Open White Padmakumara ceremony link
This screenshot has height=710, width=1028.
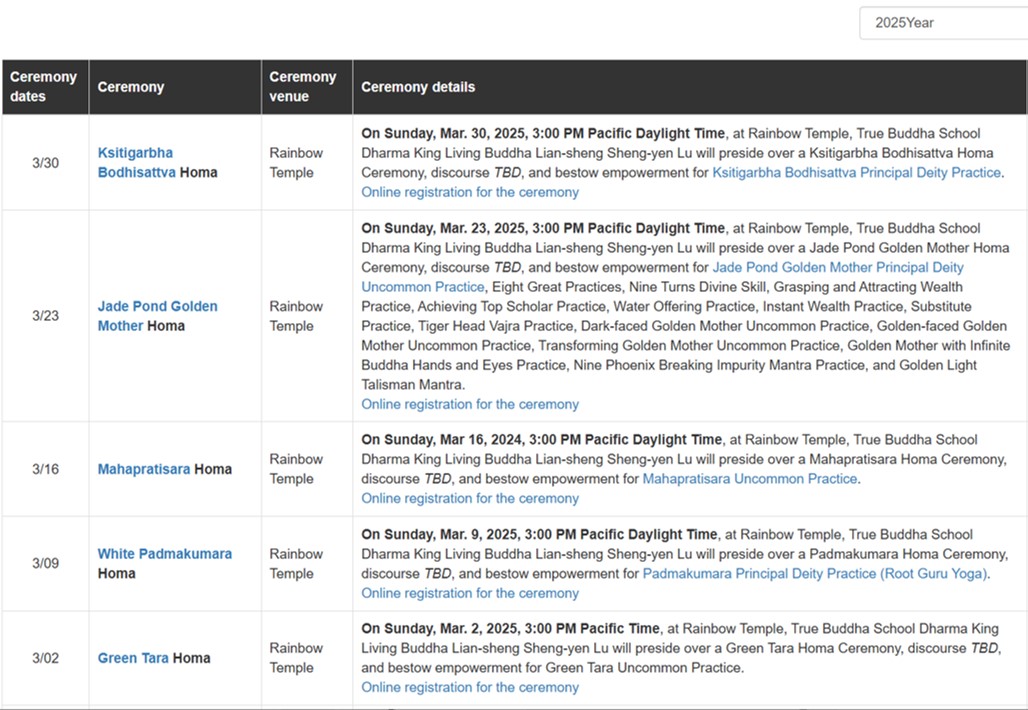coord(165,554)
